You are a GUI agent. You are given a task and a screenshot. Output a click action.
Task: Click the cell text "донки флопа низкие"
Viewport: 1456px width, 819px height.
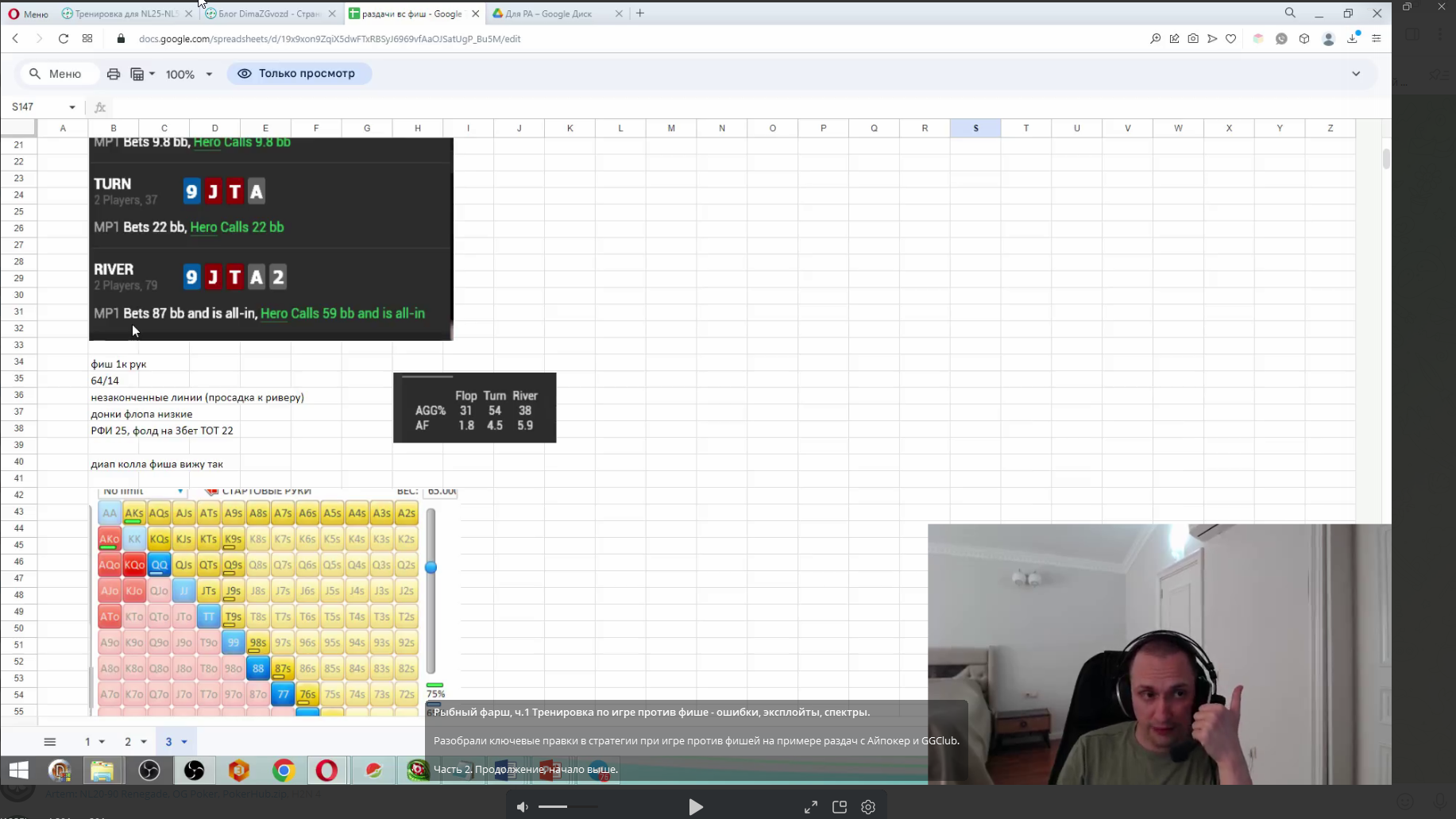click(141, 414)
